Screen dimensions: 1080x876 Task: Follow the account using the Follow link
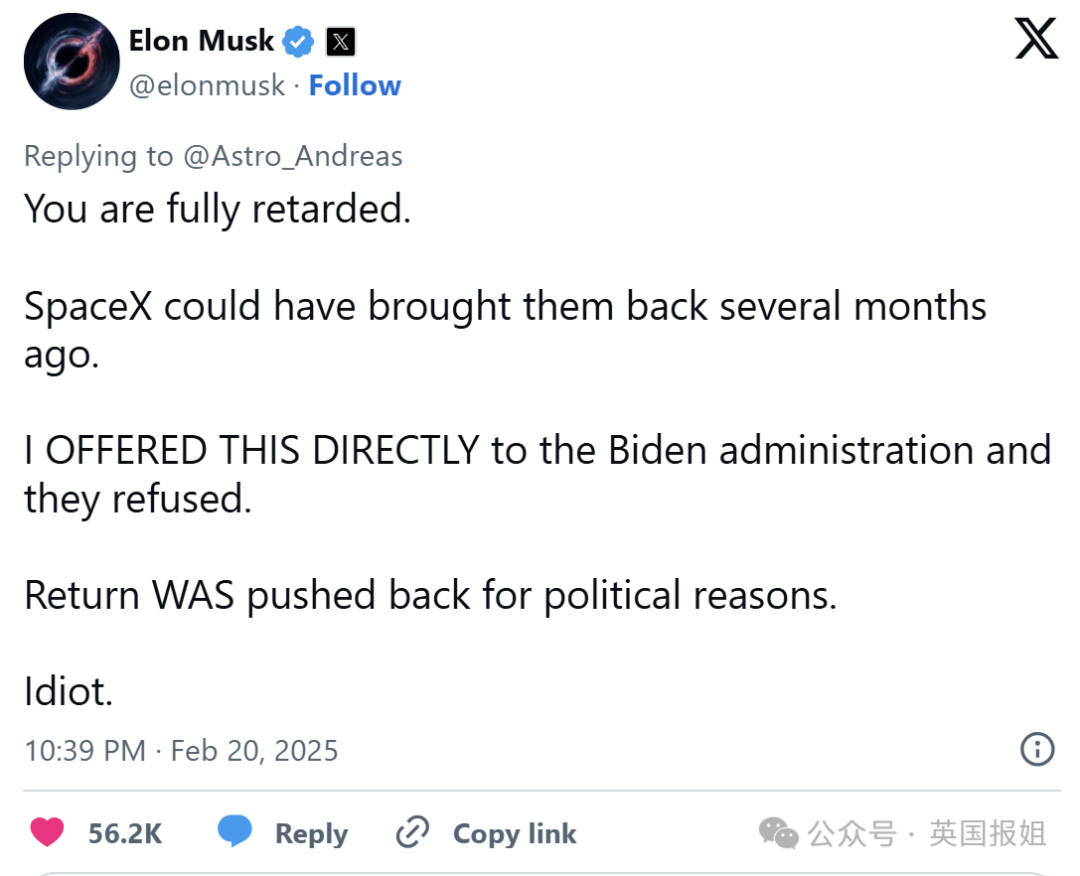pyautogui.click(x=355, y=85)
